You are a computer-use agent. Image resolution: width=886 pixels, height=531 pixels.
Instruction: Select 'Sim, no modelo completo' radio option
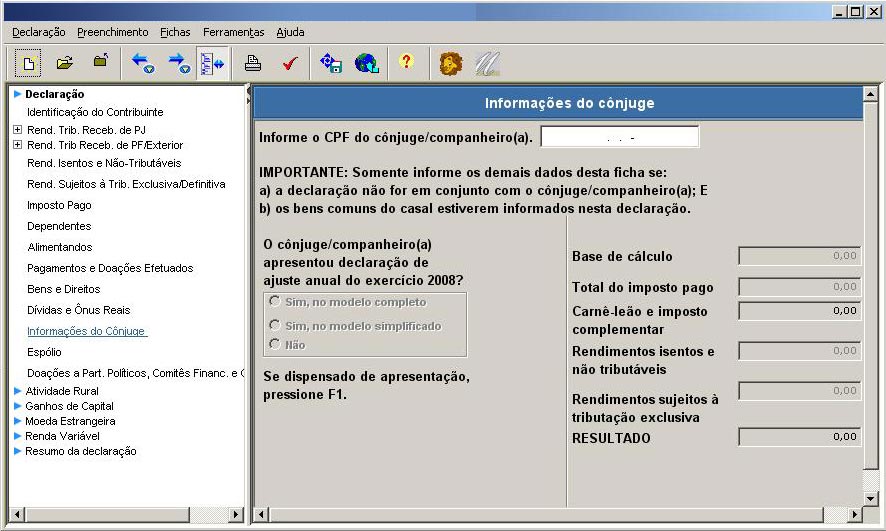[275, 301]
